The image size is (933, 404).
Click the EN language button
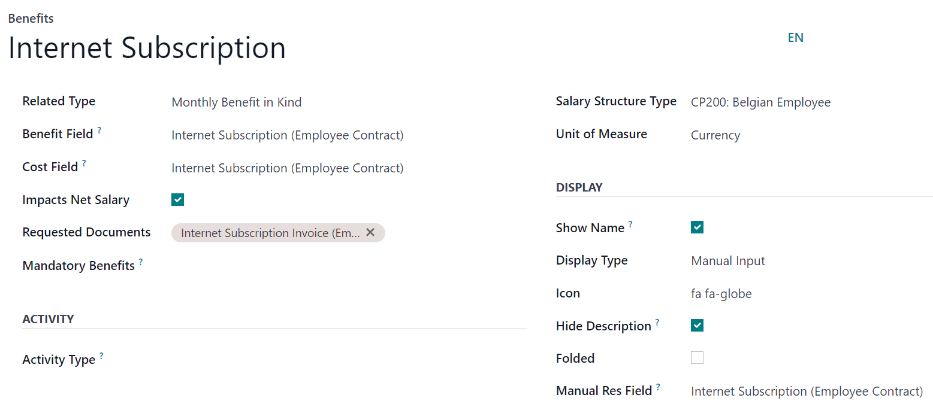(x=796, y=38)
